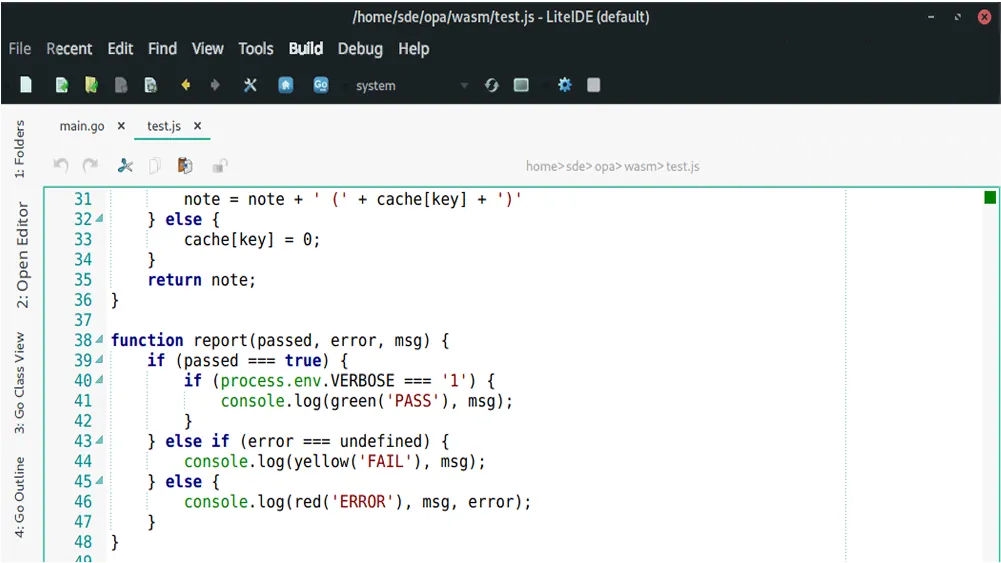Screen dimensions: 1001x563
Task: Open the Recent menu
Action: pos(69,49)
